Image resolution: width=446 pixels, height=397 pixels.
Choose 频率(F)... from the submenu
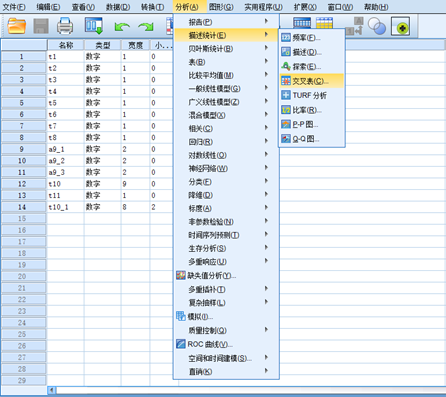coord(312,38)
